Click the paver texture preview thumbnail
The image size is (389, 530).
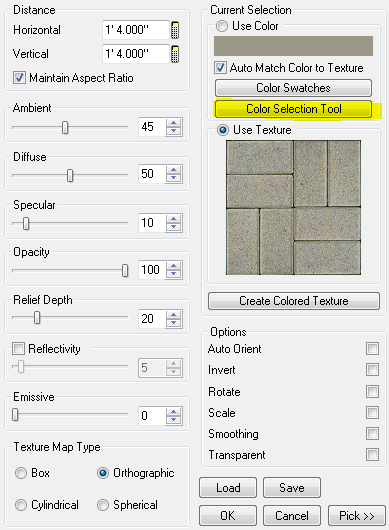[293, 208]
